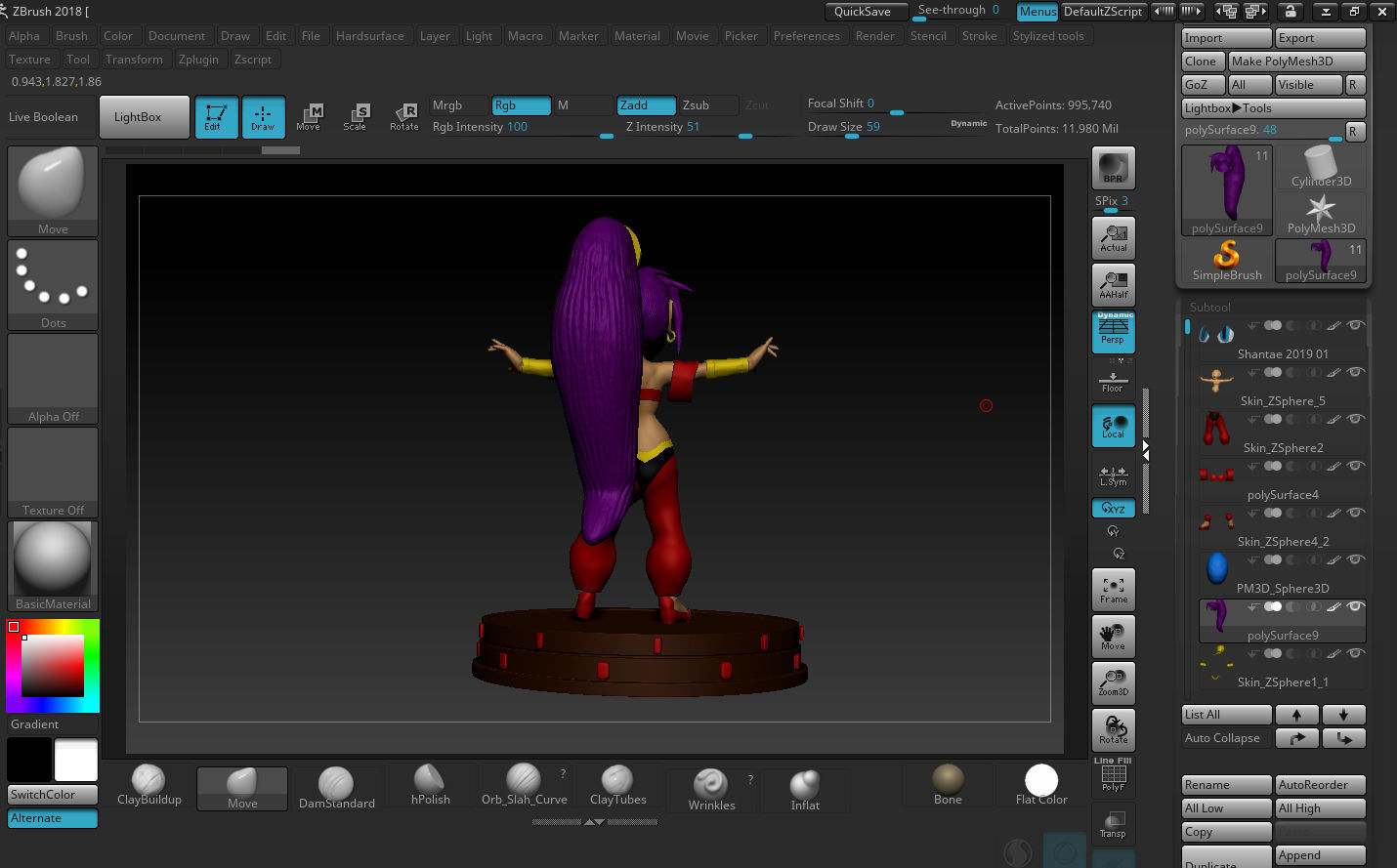Click the AutoReorder button
Image resolution: width=1397 pixels, height=868 pixels.
click(x=1321, y=785)
